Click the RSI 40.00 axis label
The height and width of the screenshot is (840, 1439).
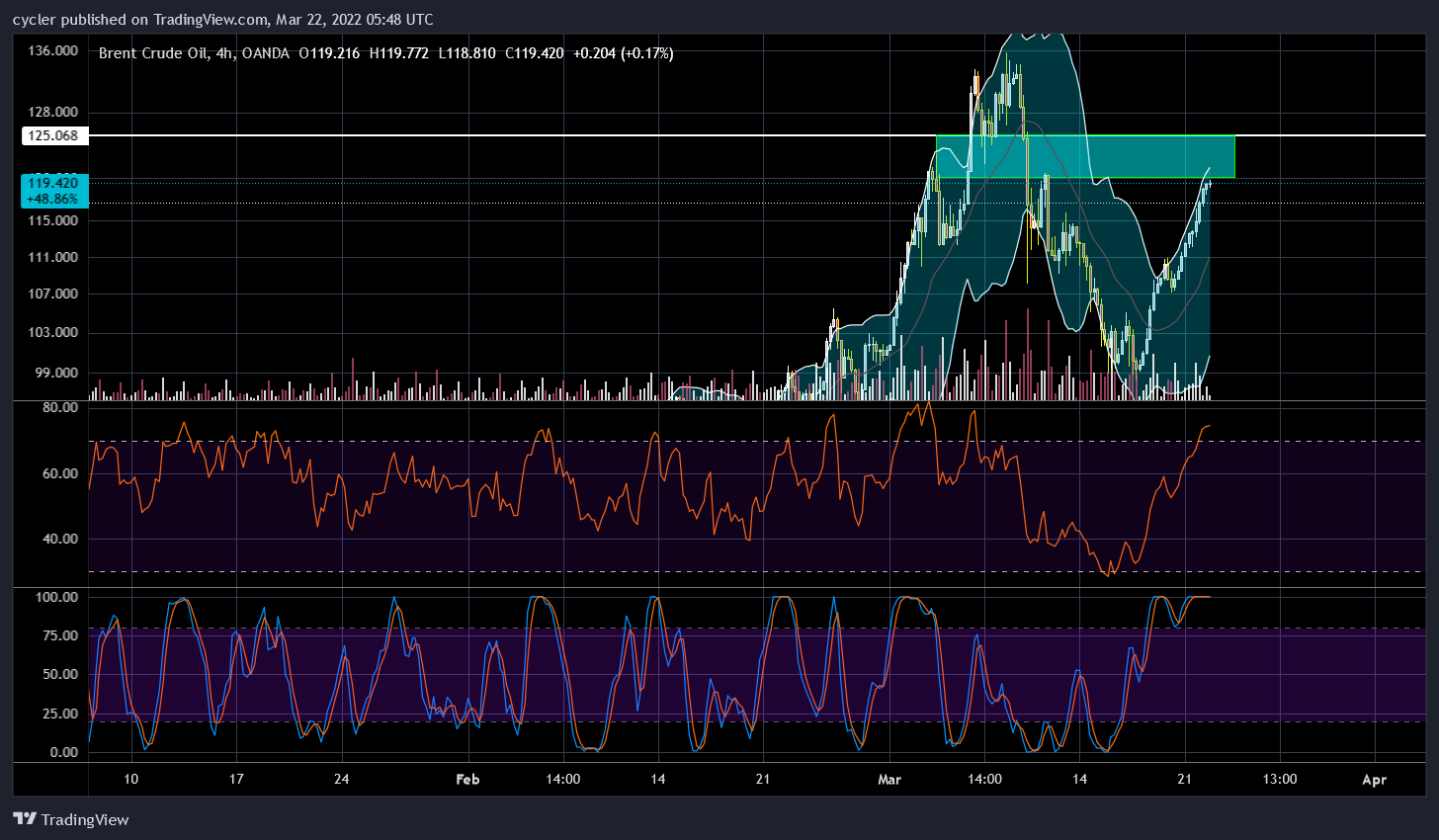[60, 539]
